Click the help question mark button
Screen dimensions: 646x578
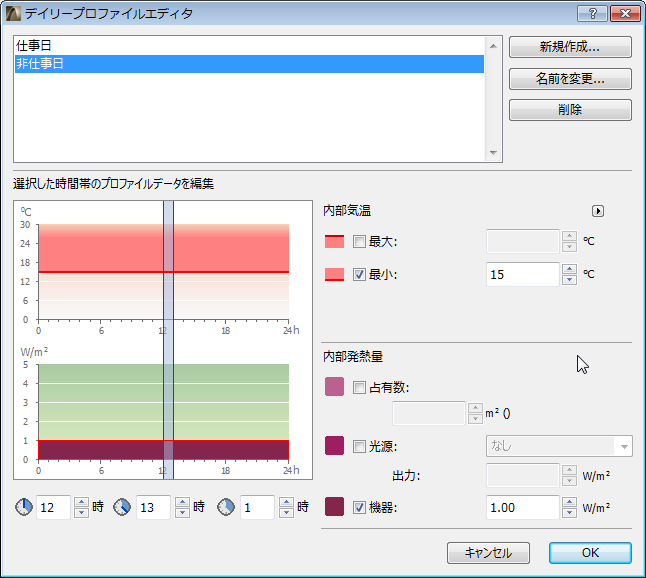pos(592,14)
